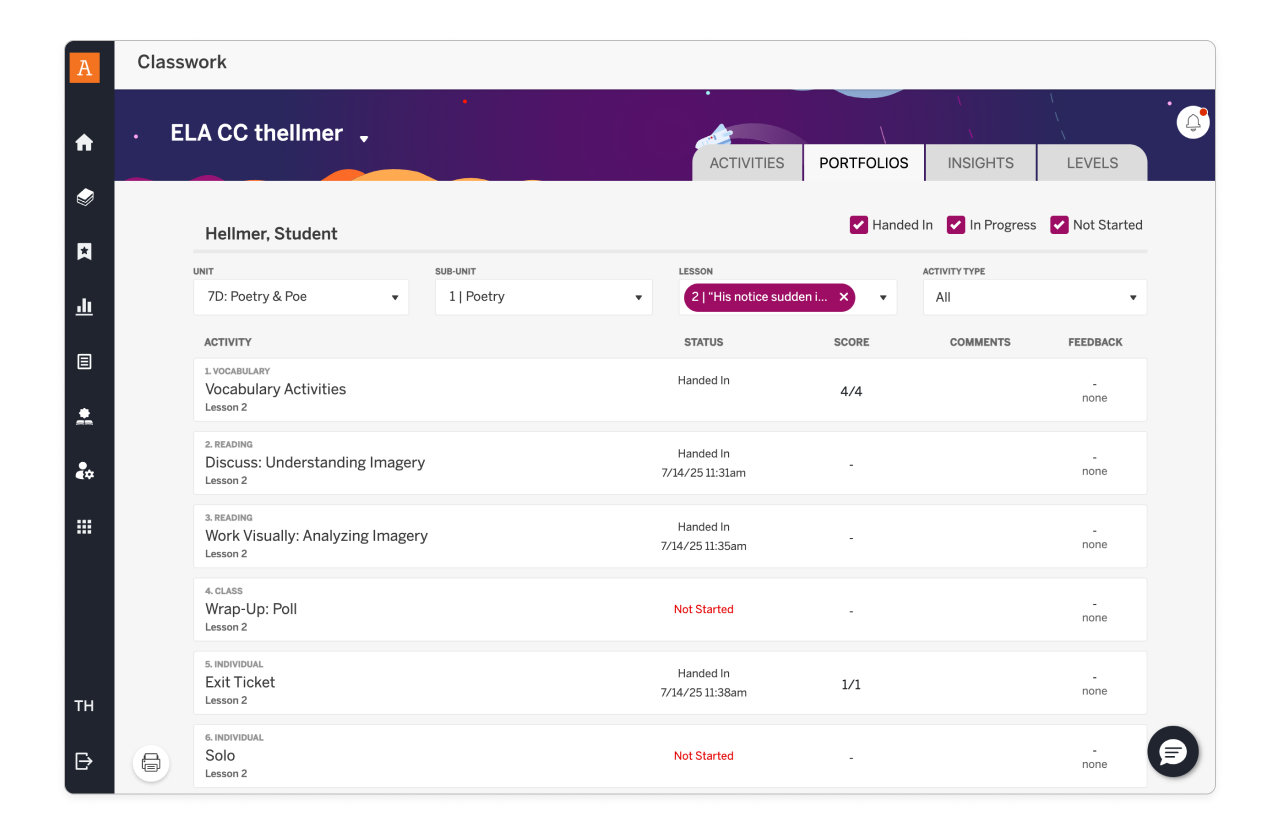This screenshot has width=1280, height=836.
Task: Open the Vocabulary Activities row
Action: click(x=275, y=389)
